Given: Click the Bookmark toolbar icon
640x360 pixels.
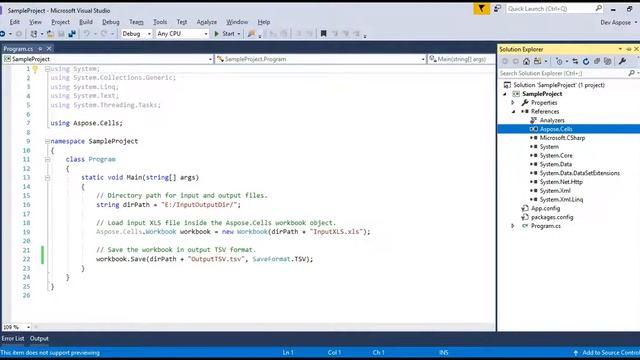Looking at the screenshot, I should (323, 34).
